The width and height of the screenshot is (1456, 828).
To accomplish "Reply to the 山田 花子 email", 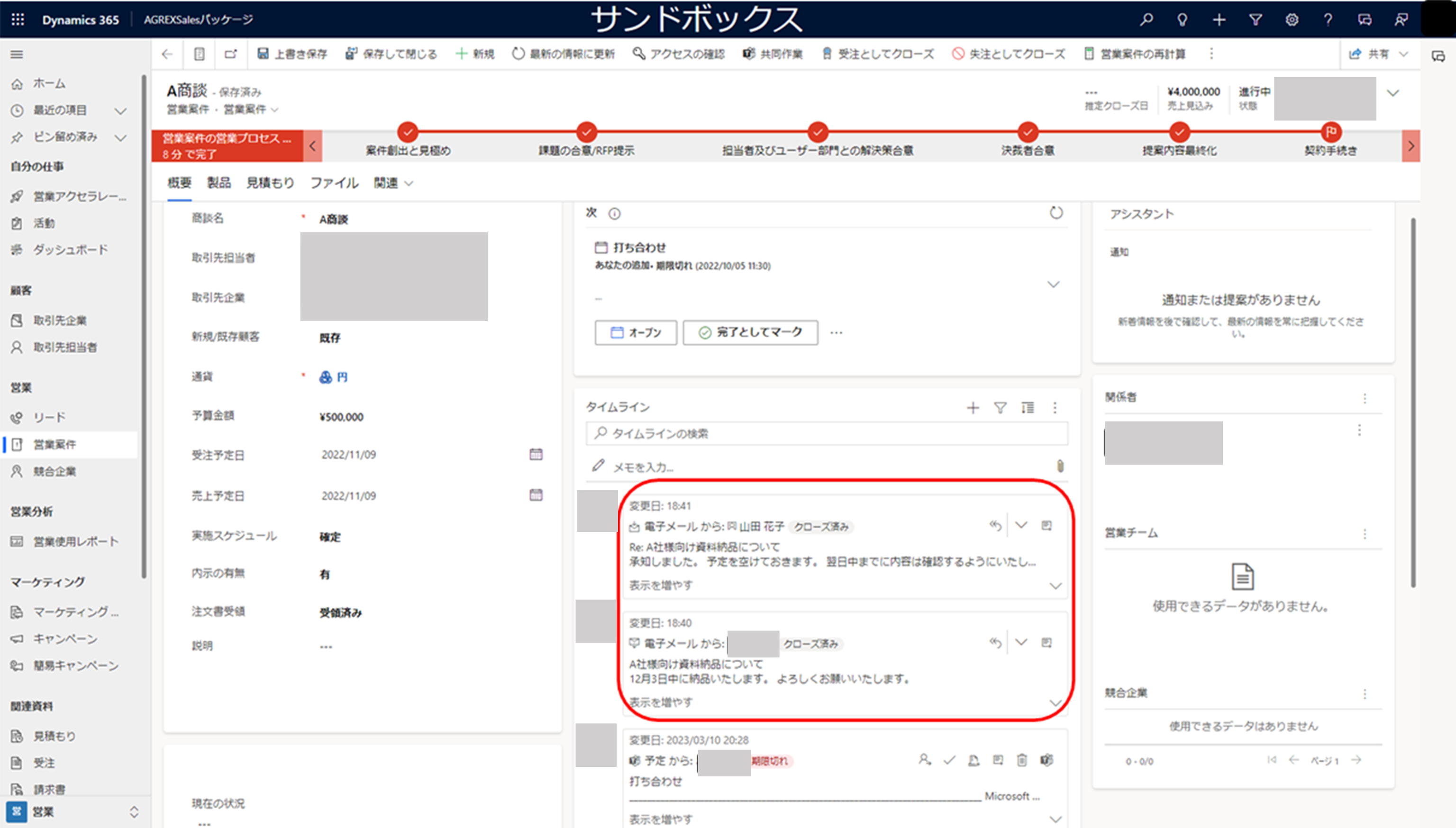I will pos(994,525).
